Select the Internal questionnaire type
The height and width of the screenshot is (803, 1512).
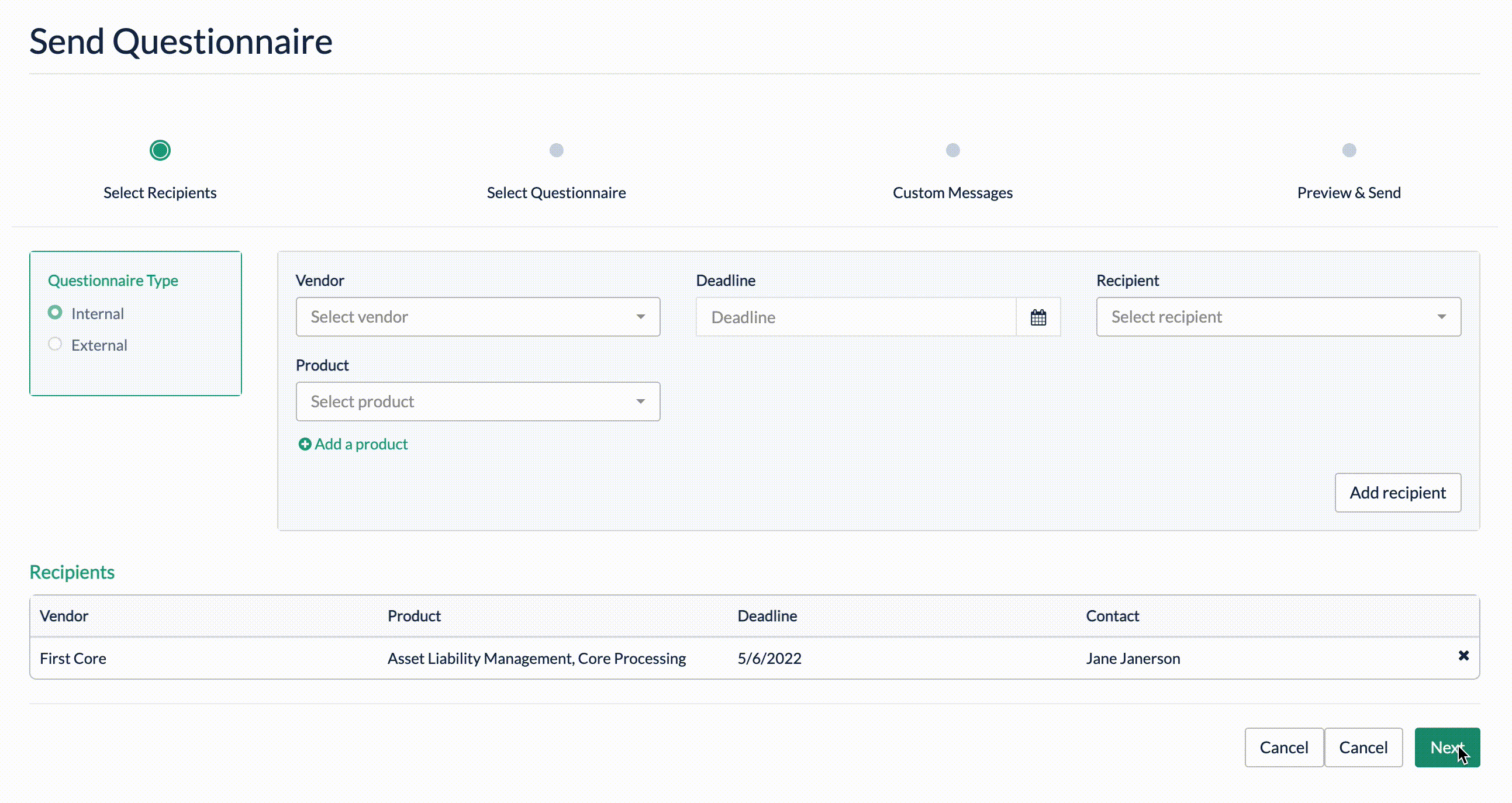pos(54,312)
